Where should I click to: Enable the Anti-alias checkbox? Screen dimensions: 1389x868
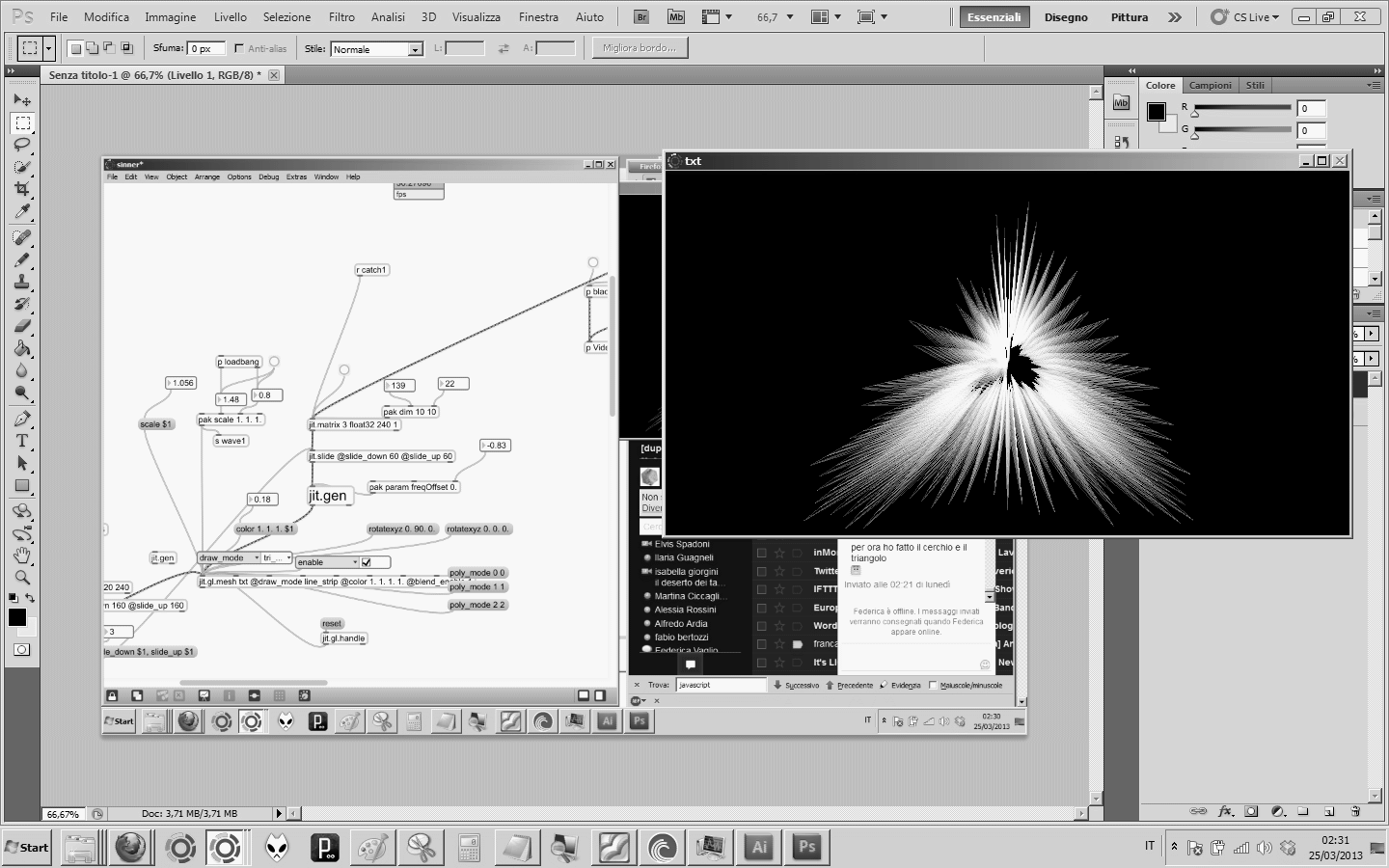(239, 48)
